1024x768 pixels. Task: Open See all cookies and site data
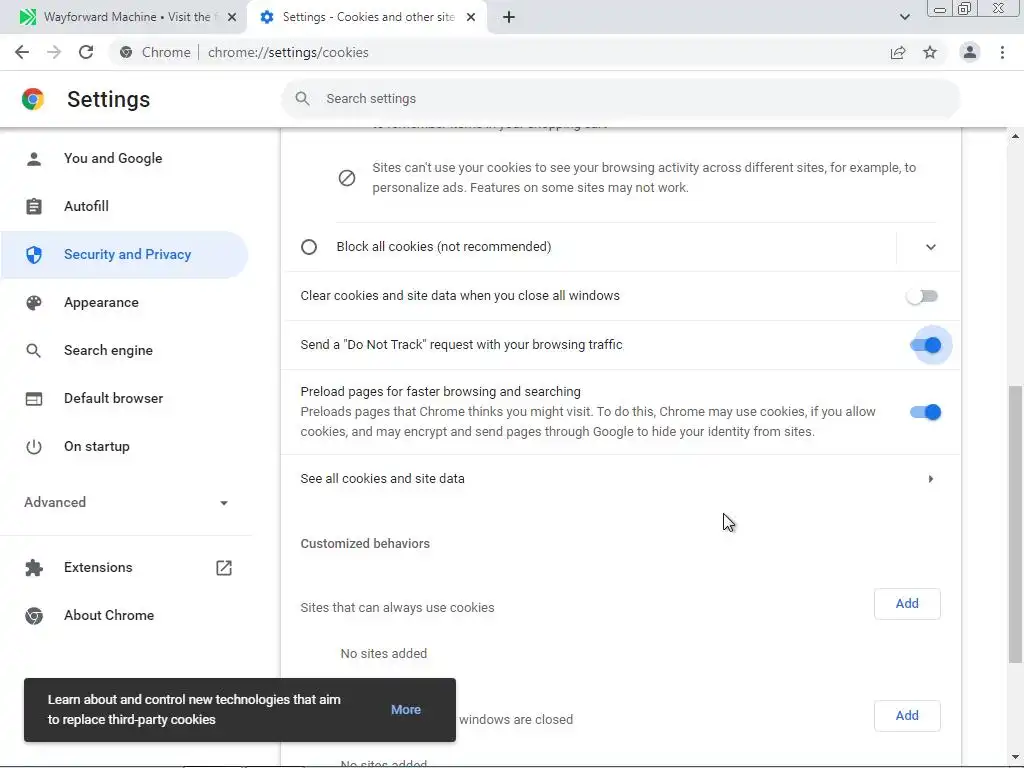[x=620, y=479]
